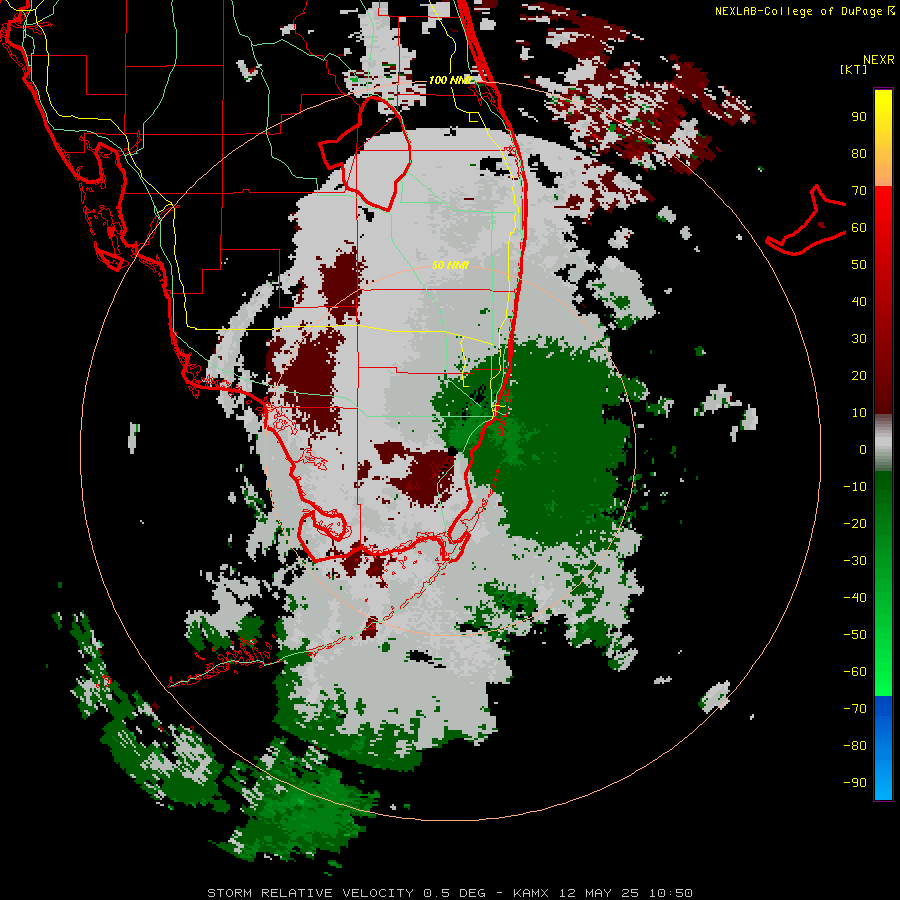Click the KAMX station identifier

pyautogui.click(x=531, y=893)
